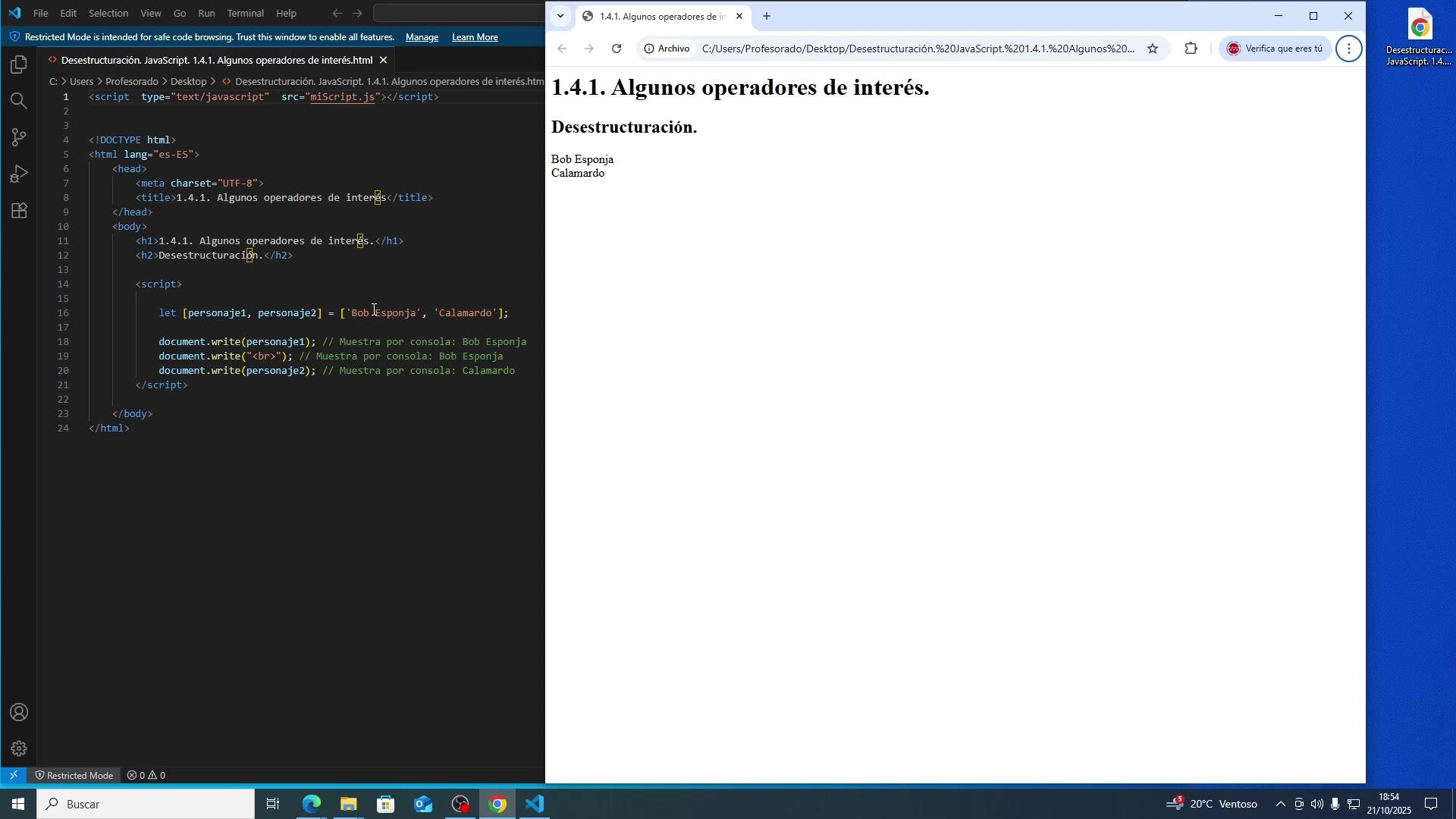This screenshot has width=1456, height=819.
Task: Open the Accounts menu icon
Action: point(19,712)
